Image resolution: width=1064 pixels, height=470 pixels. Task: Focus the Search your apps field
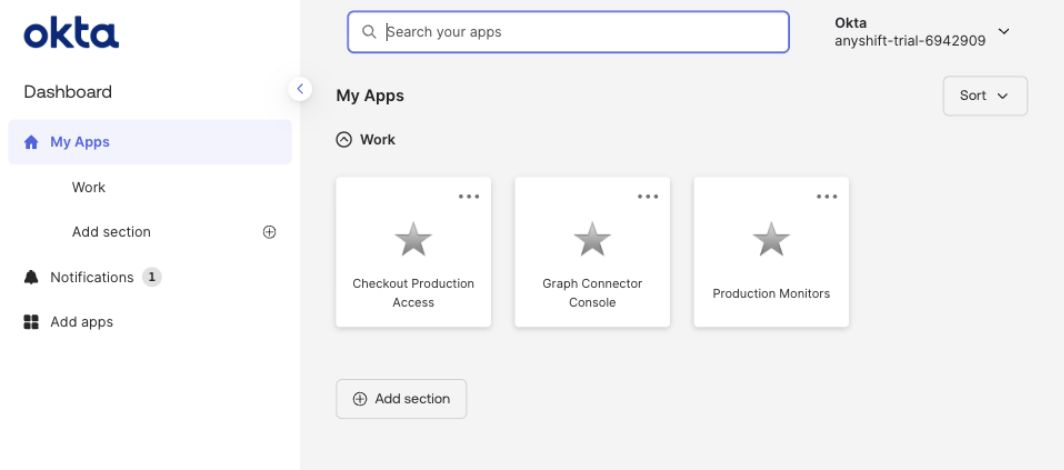569,32
